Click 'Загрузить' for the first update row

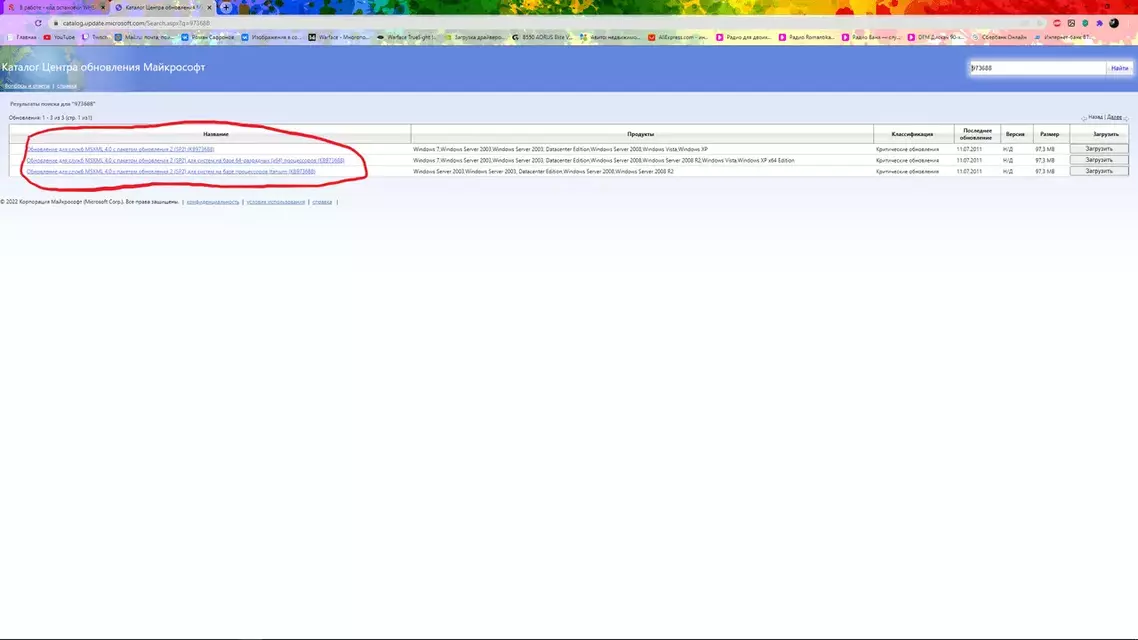(1099, 149)
